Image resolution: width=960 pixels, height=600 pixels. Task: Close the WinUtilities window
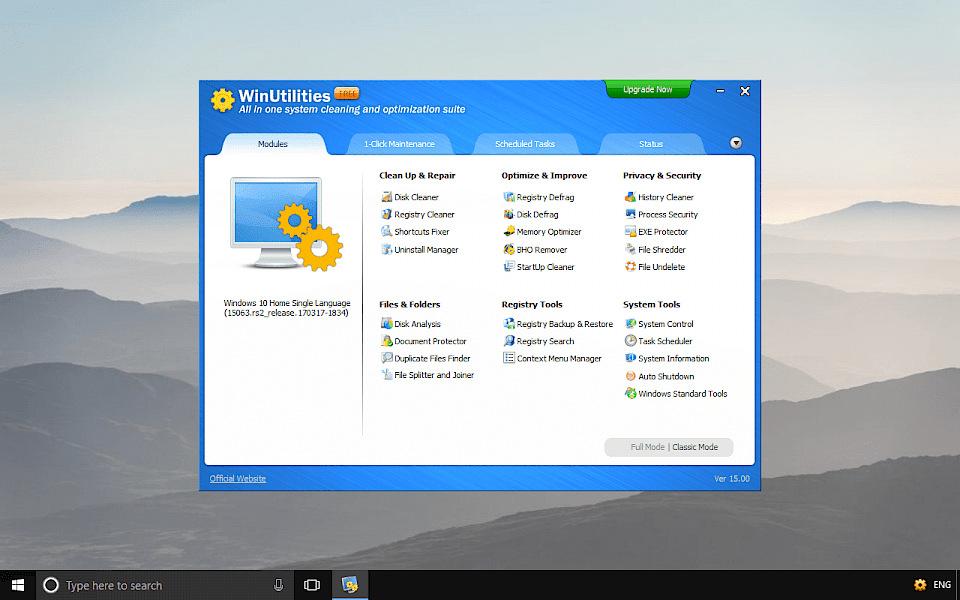[x=745, y=91]
